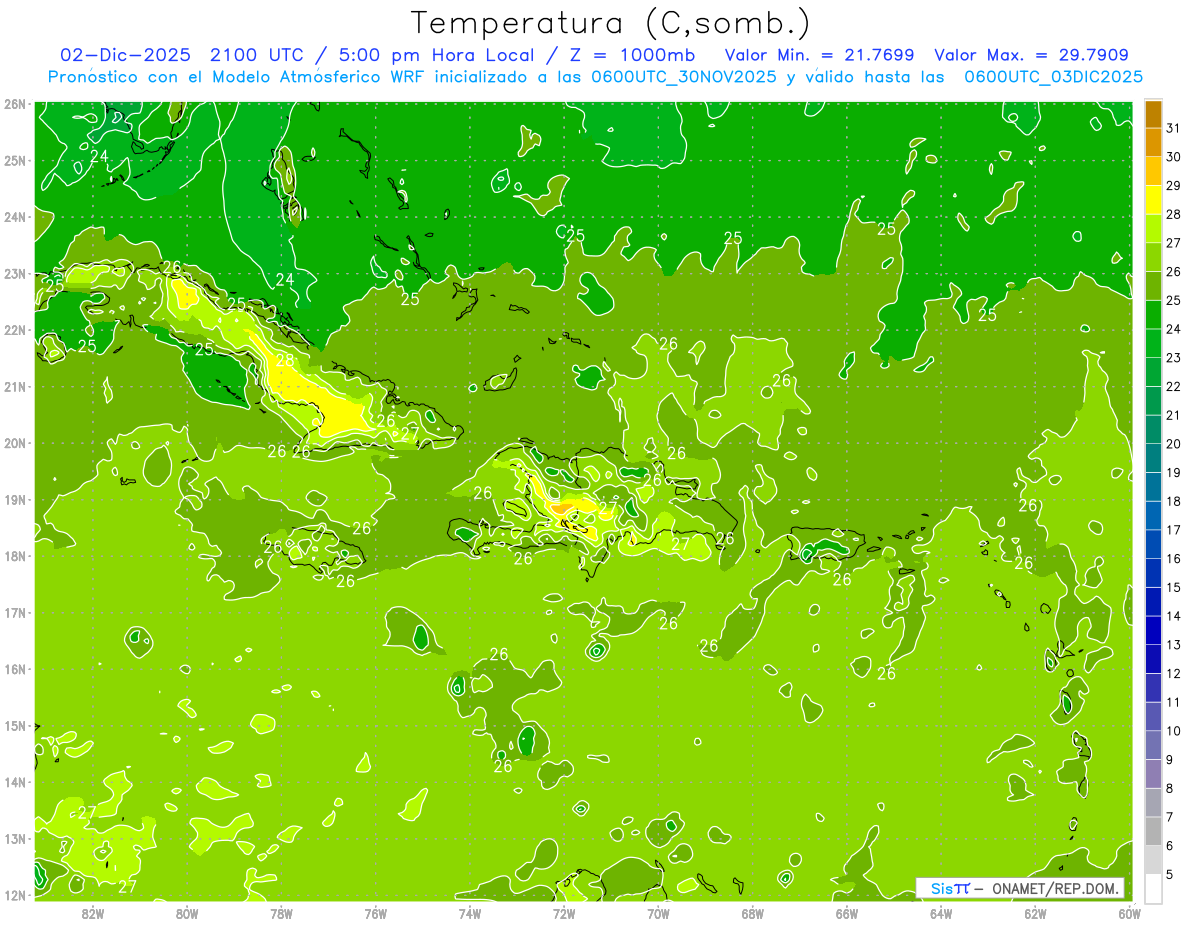
Task: Click the '0600UTC_03DIC2025' valid-until time
Action: click(1053, 77)
